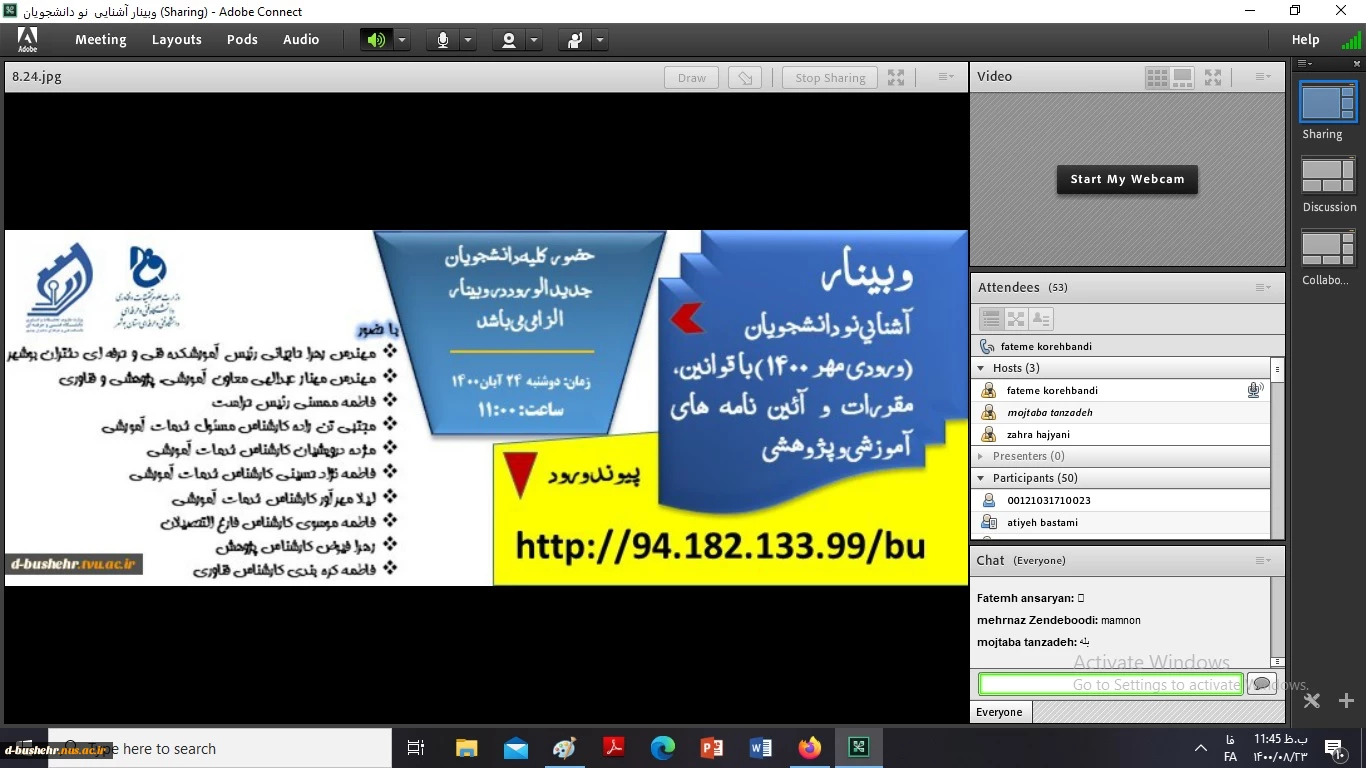
Task: Click the manage layouts tools icon
Action: (1312, 701)
